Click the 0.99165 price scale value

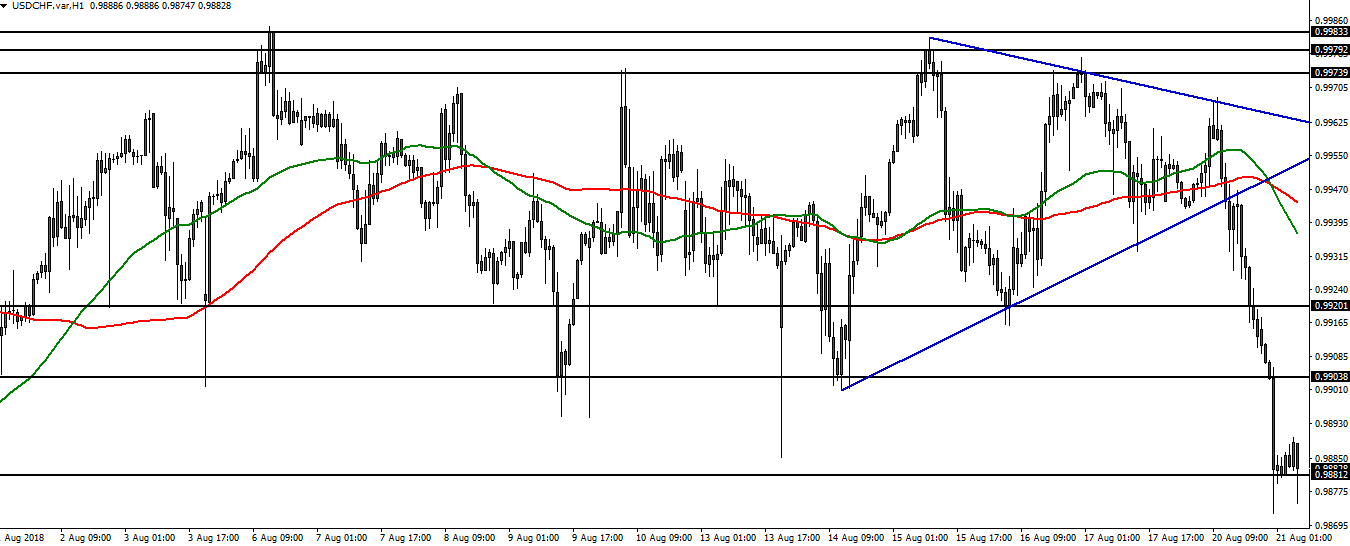[x=1333, y=323]
